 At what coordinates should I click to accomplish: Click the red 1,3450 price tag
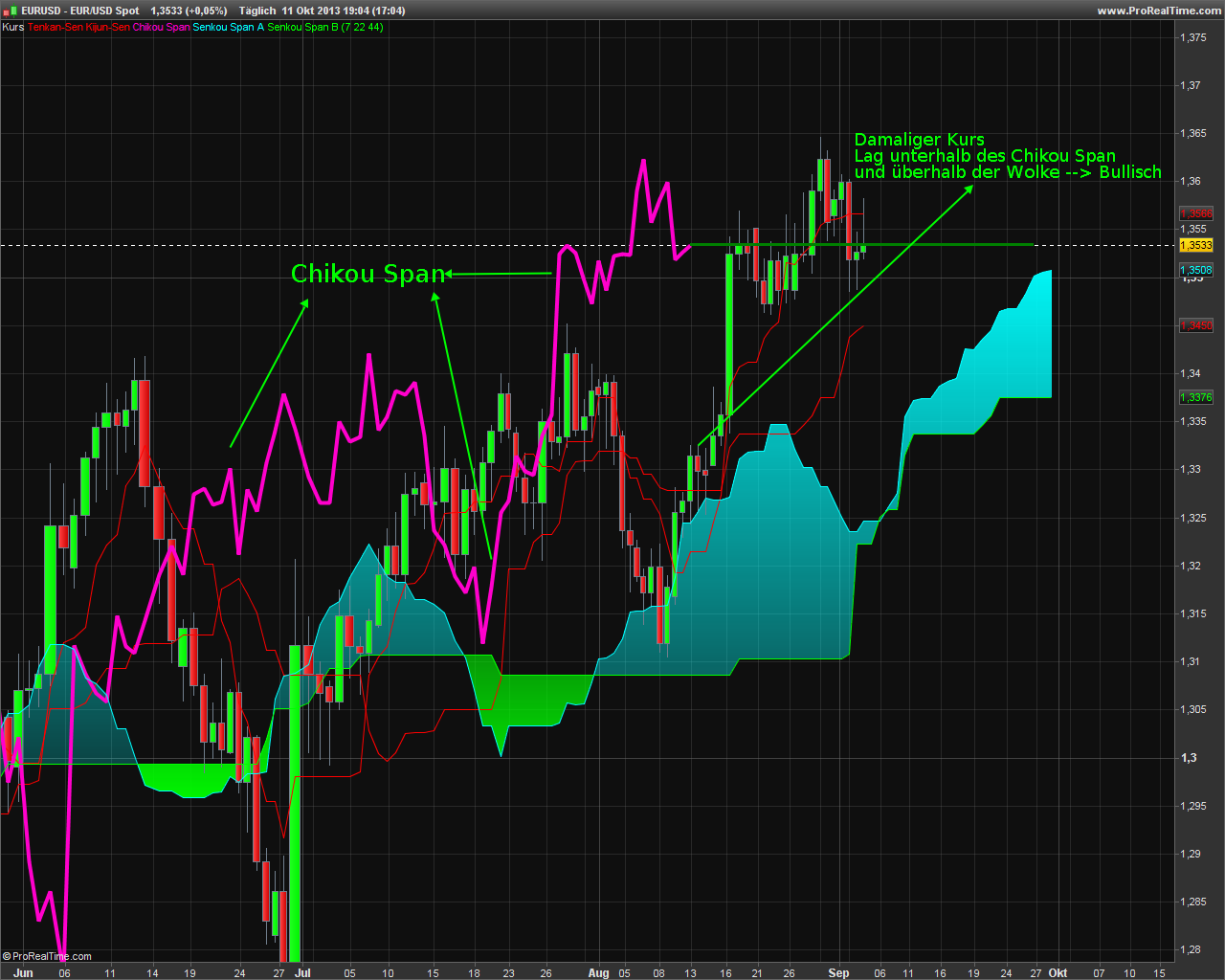[1196, 325]
